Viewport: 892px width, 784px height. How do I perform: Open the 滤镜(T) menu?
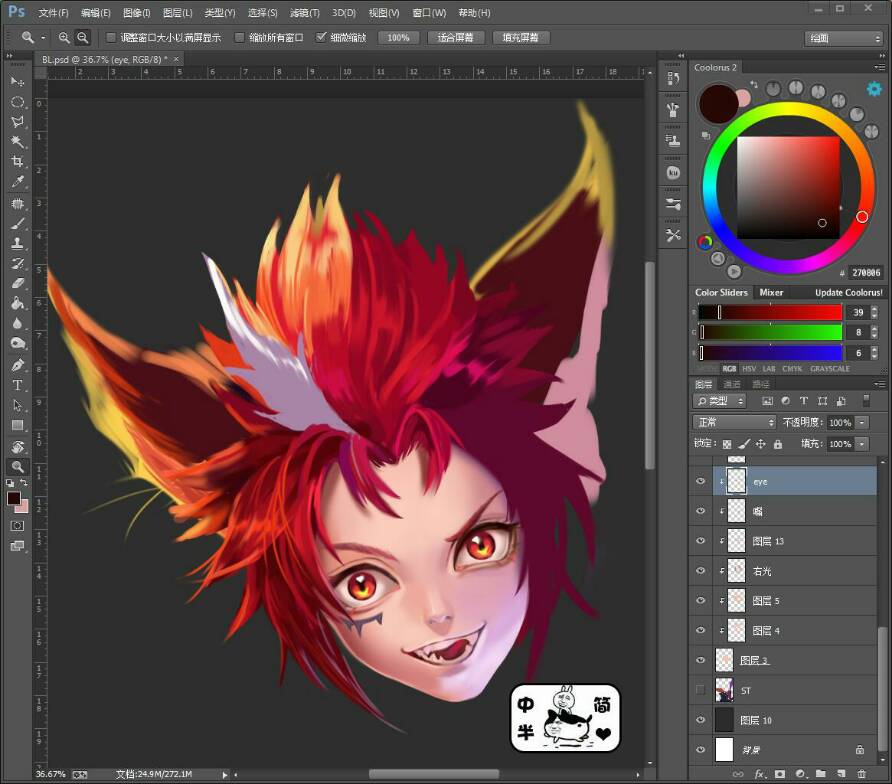(x=305, y=13)
